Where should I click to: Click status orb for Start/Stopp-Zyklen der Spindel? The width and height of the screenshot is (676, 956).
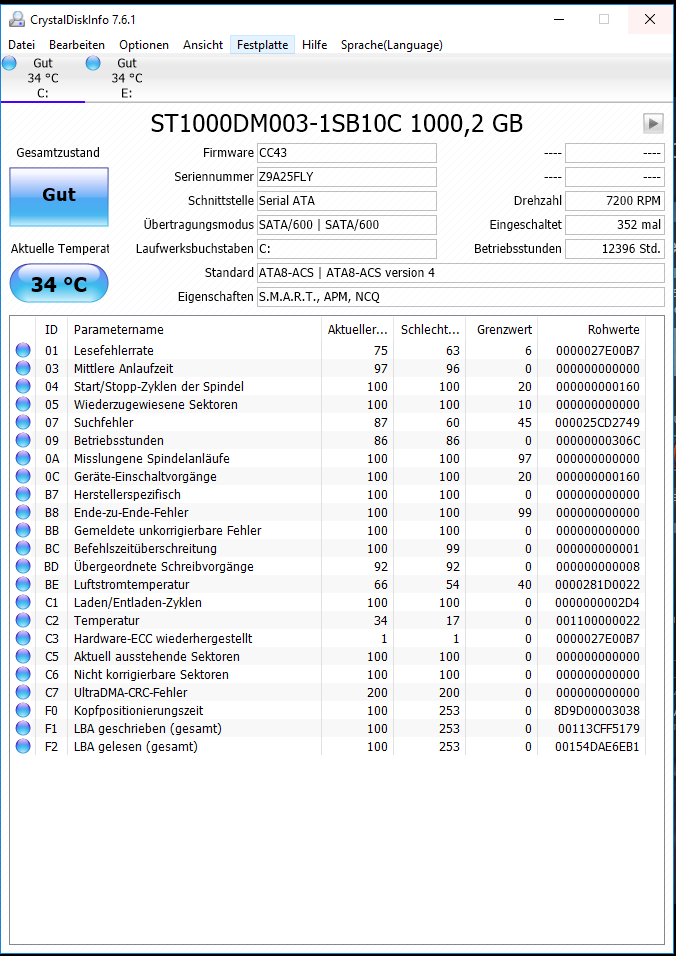(x=23, y=386)
